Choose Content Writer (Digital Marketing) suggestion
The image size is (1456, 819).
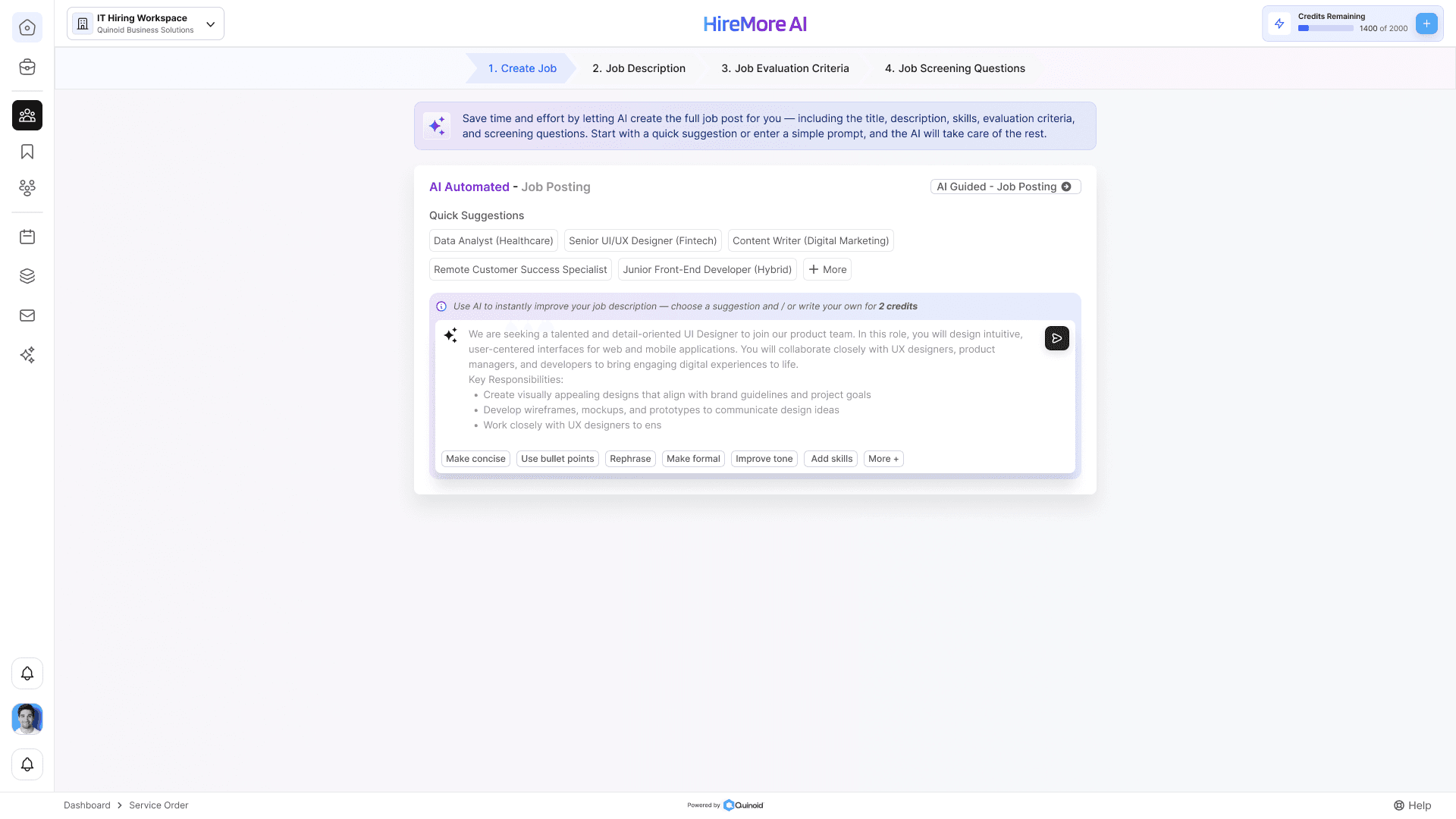tap(811, 240)
